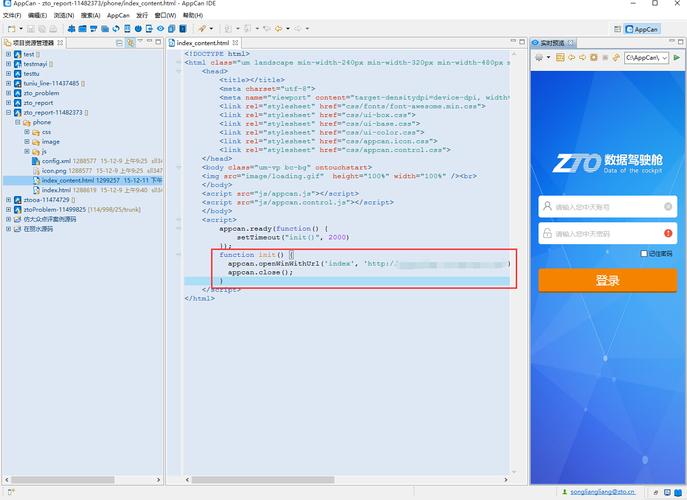Click the blue sync arrows toolbar icon
Image resolution: width=687 pixels, height=500 pixels.
pyautogui.click(x=116, y=29)
